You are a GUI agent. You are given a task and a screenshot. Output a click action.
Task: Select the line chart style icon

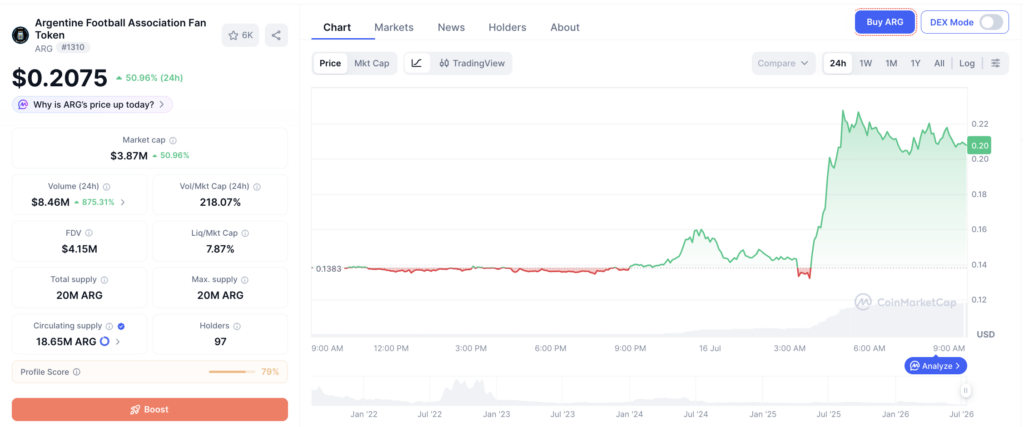417,63
